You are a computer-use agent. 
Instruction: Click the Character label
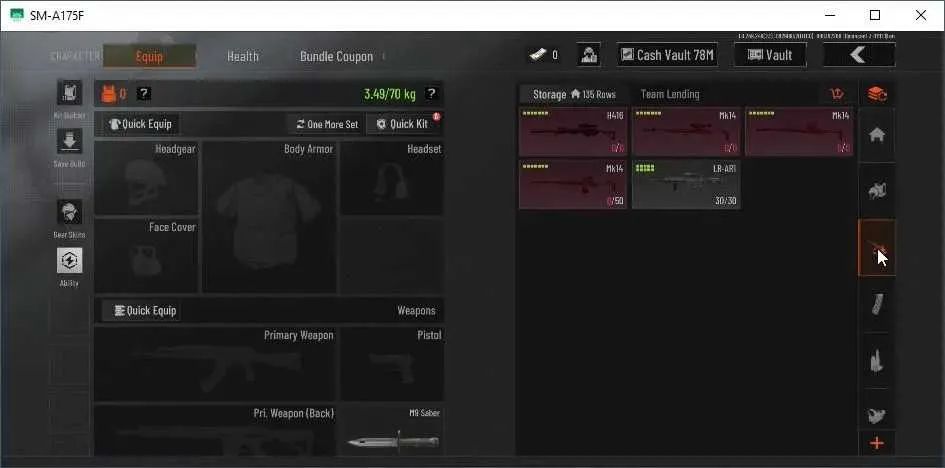[x=75, y=57]
